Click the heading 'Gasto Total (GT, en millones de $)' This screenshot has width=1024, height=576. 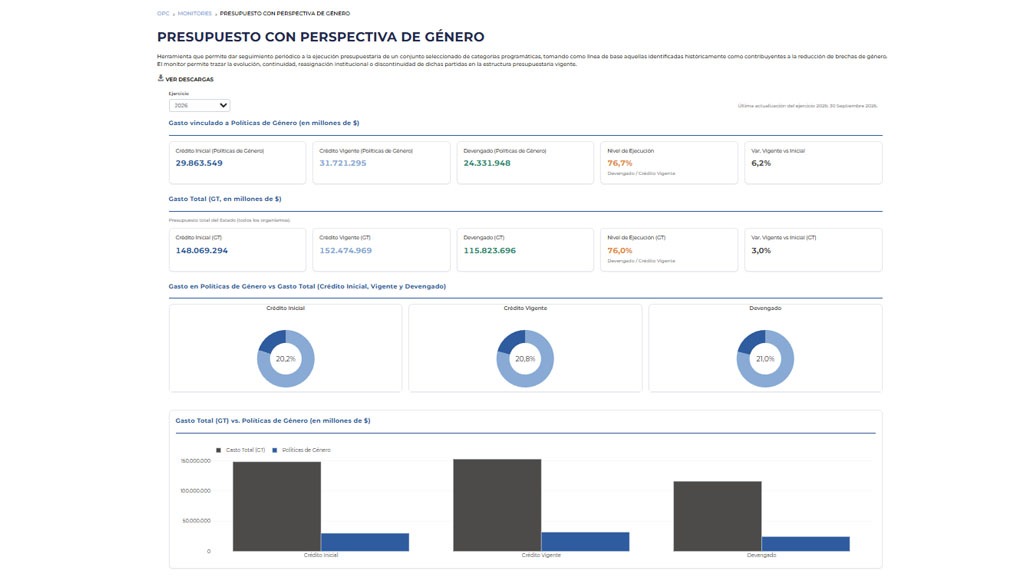coord(225,199)
